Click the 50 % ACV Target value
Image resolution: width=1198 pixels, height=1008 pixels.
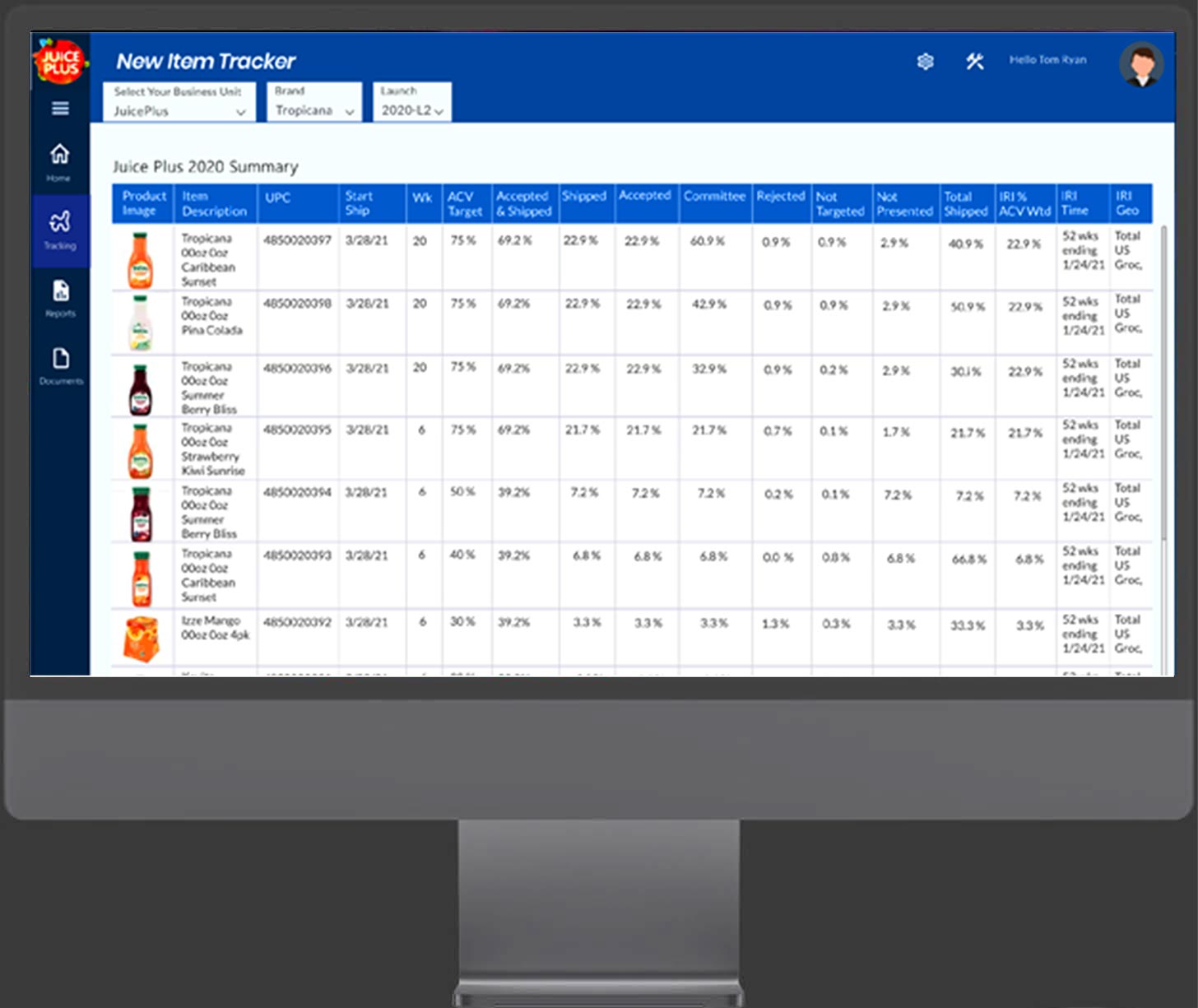(462, 491)
